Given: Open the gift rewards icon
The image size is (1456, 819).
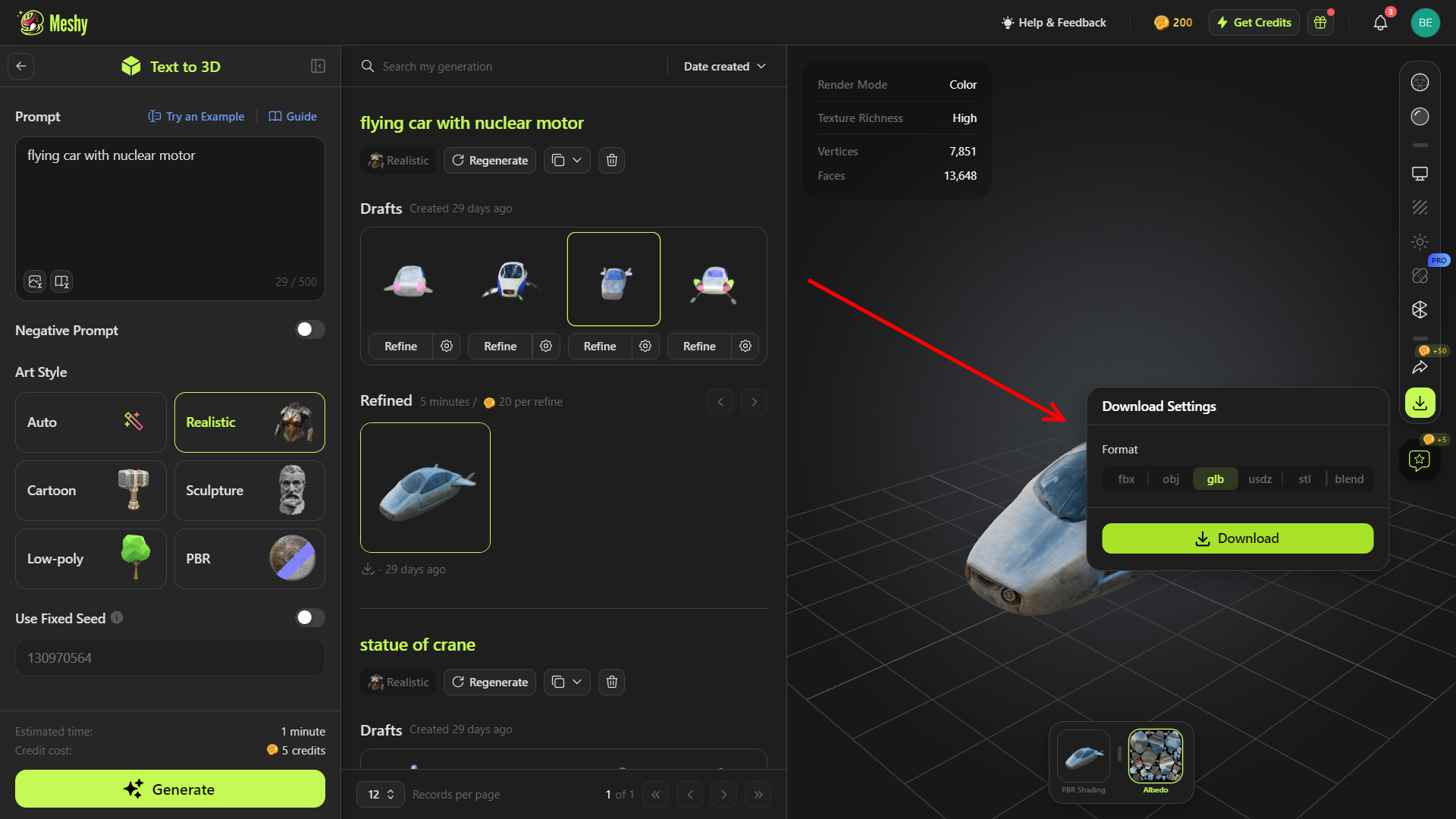Looking at the screenshot, I should (x=1320, y=23).
